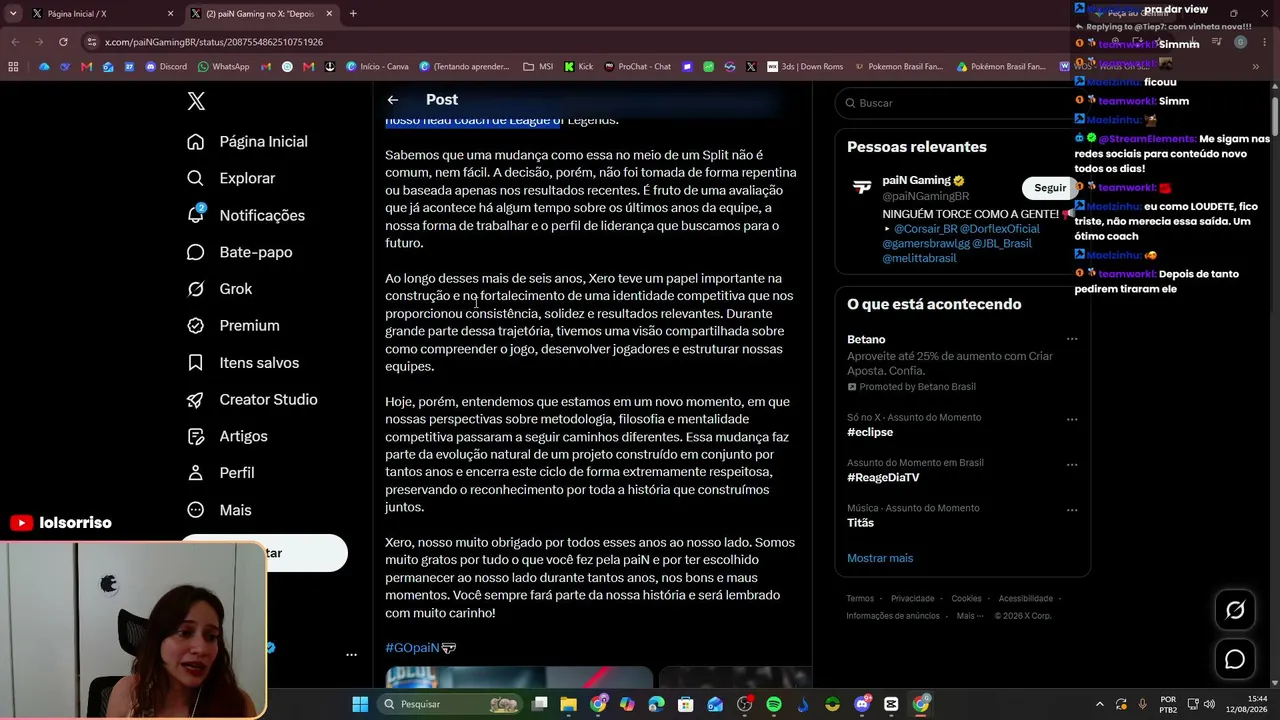Show hidden system tray icons
Viewport: 1280px width, 720px height.
pyautogui.click(x=1100, y=704)
